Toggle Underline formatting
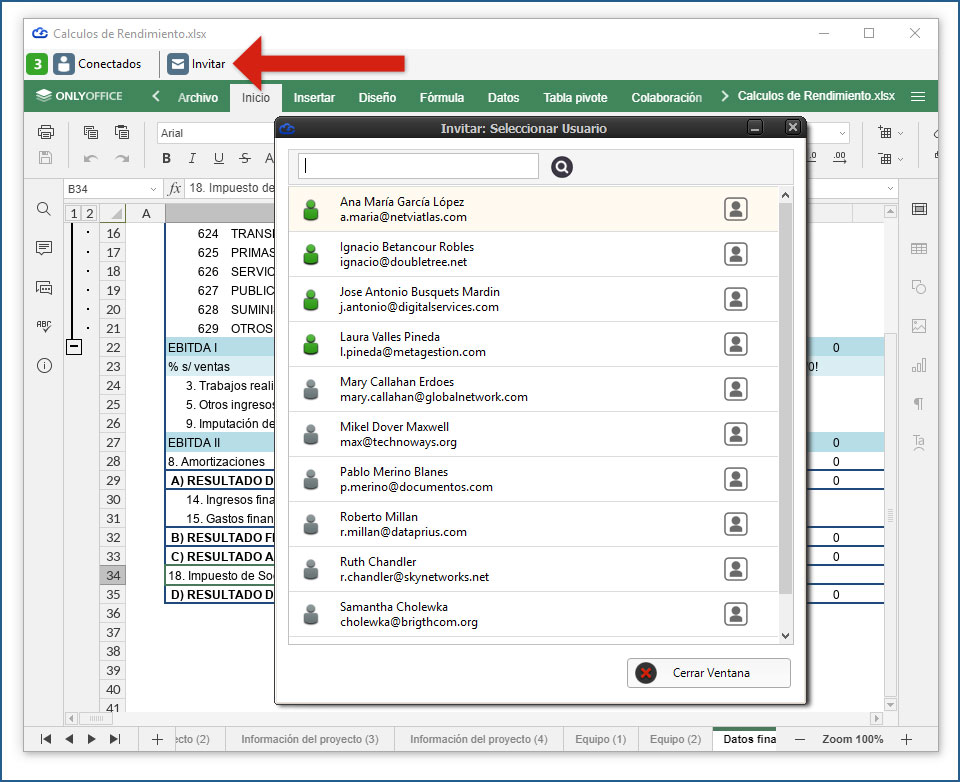960x782 pixels. 219,158
